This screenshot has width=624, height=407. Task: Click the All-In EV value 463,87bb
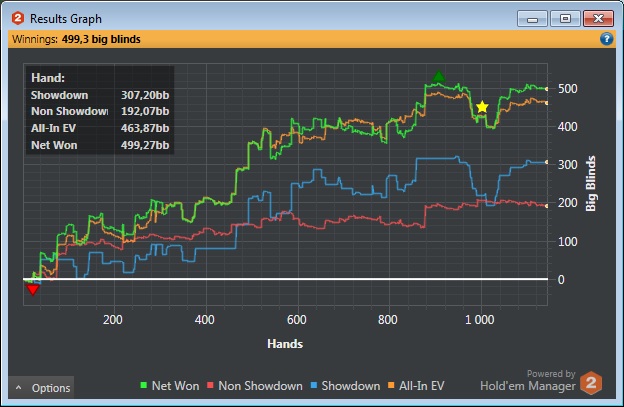point(145,128)
